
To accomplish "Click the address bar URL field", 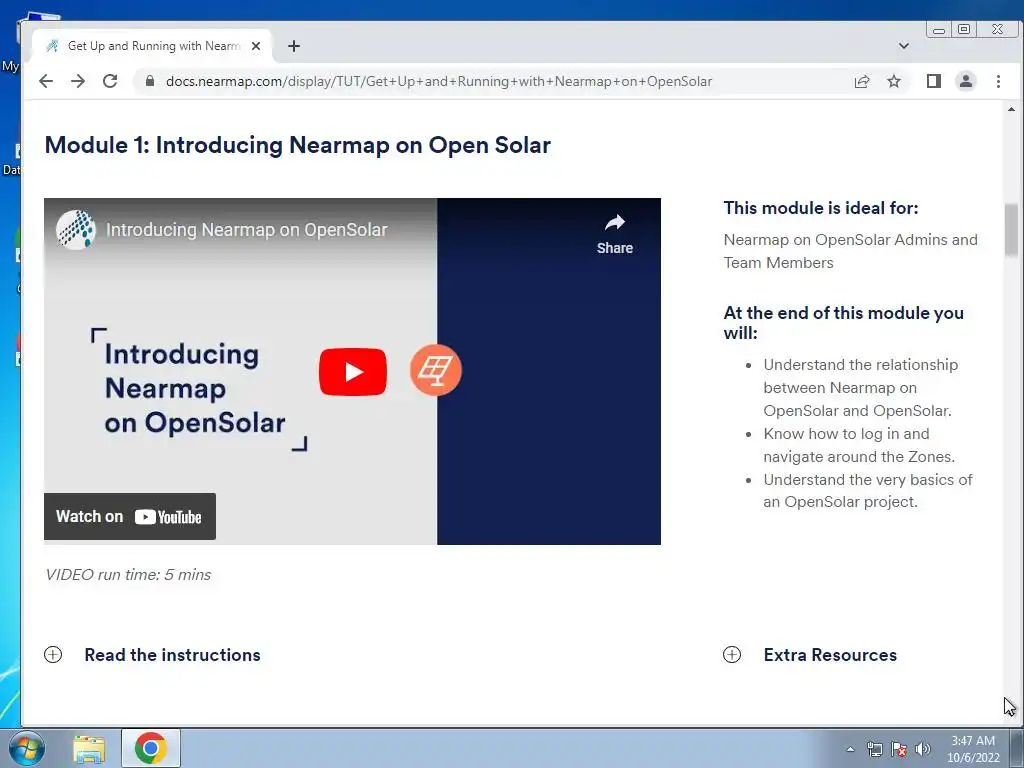I will 439,81.
